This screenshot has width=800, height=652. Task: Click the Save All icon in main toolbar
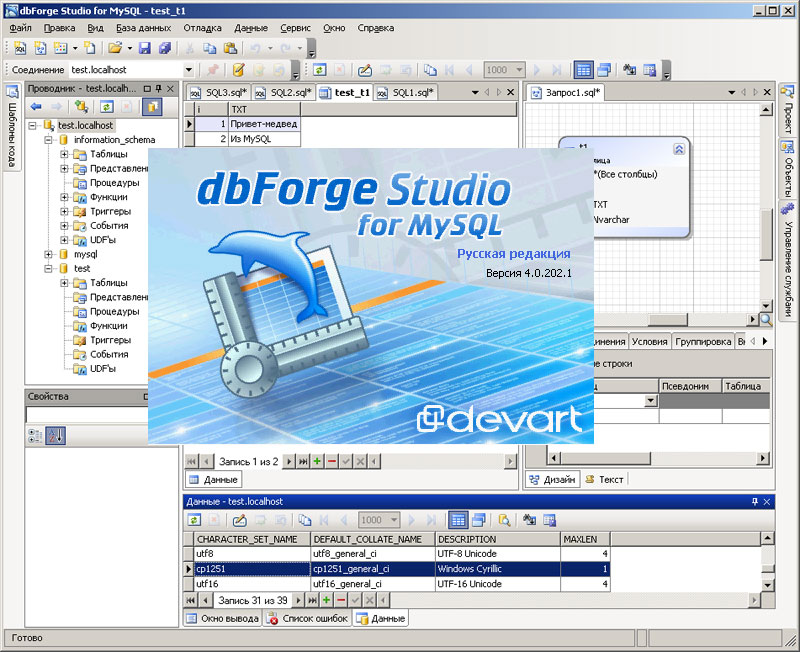coord(164,48)
